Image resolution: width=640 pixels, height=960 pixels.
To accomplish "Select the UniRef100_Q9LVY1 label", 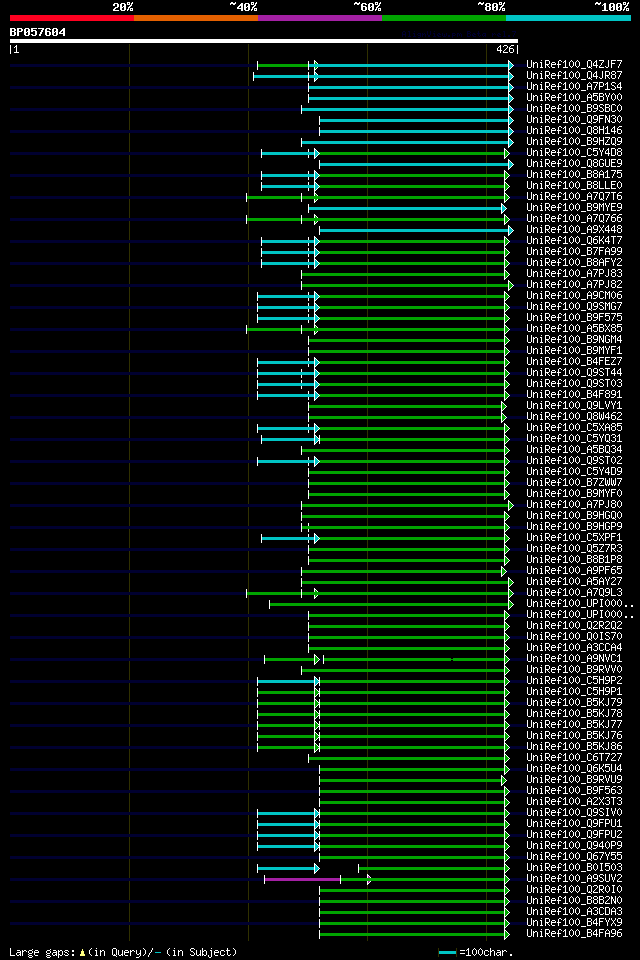I will tap(574, 406).
